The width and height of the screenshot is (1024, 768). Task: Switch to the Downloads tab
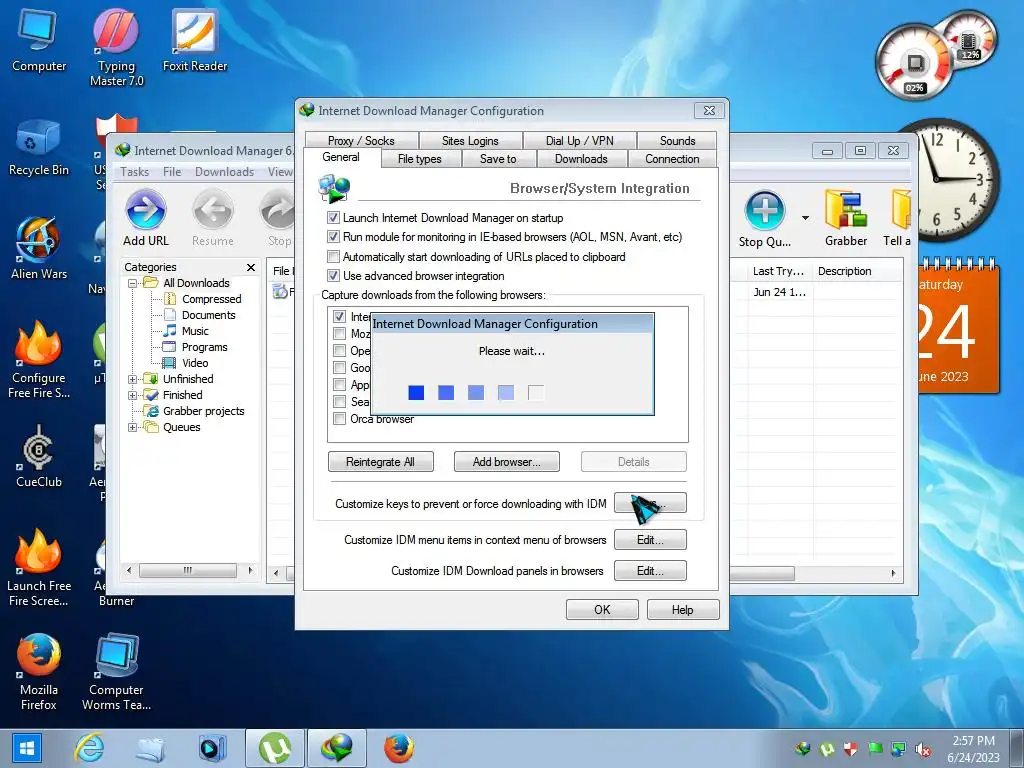coord(581,159)
